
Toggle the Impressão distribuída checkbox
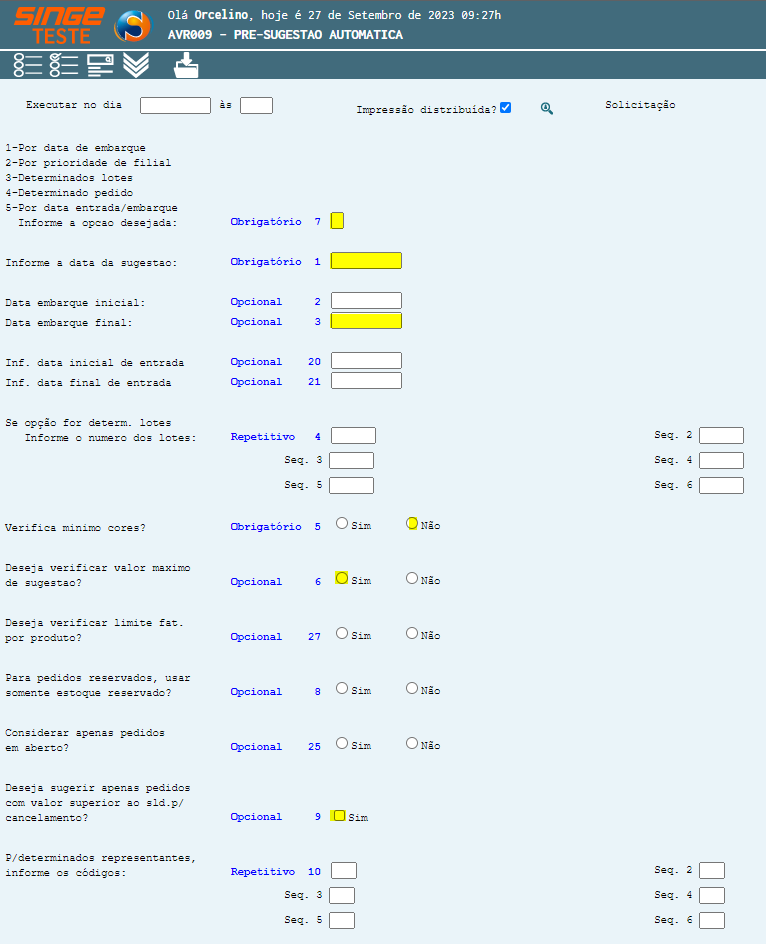506,108
